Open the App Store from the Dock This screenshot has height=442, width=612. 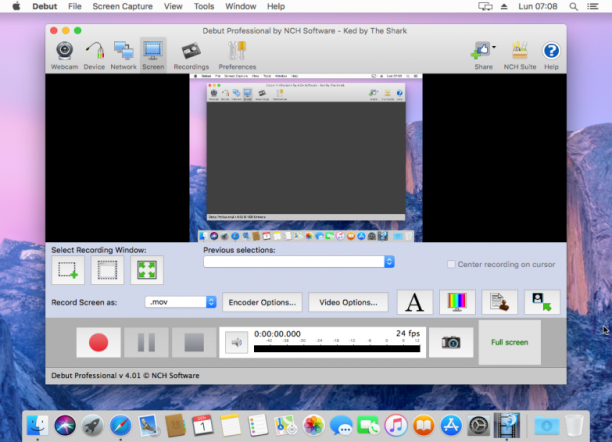(x=451, y=425)
